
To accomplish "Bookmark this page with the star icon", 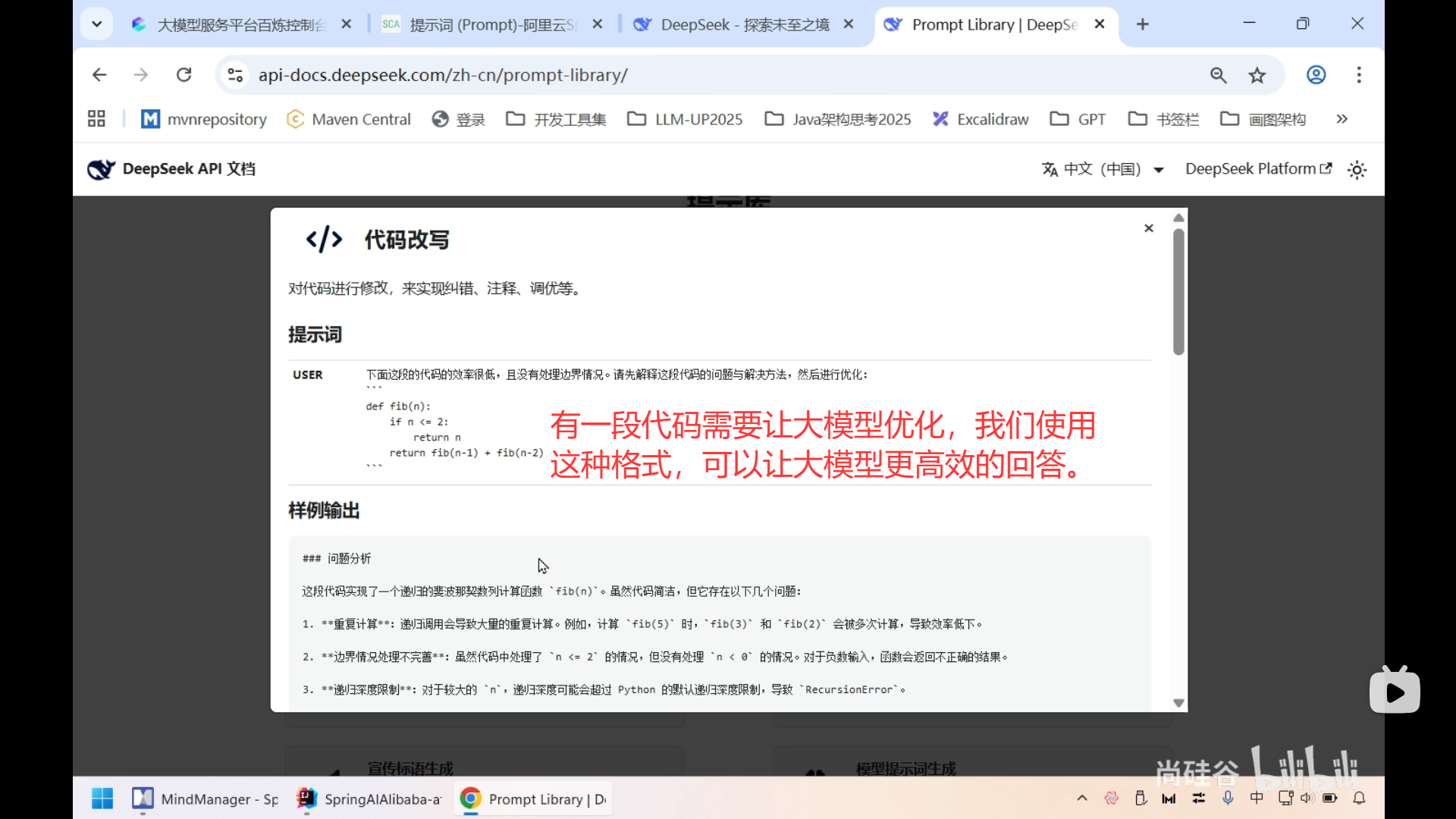I will pos(1257,75).
